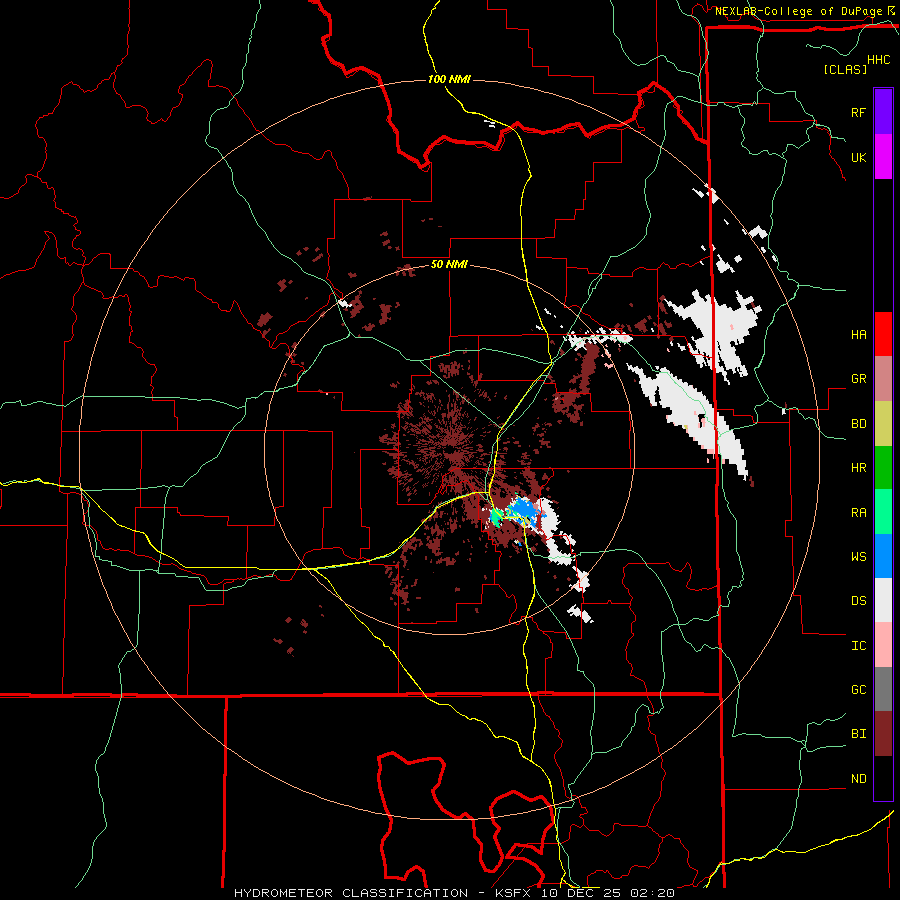Click the 50 NMI range ring label
The width and height of the screenshot is (900, 900).
coord(449,264)
